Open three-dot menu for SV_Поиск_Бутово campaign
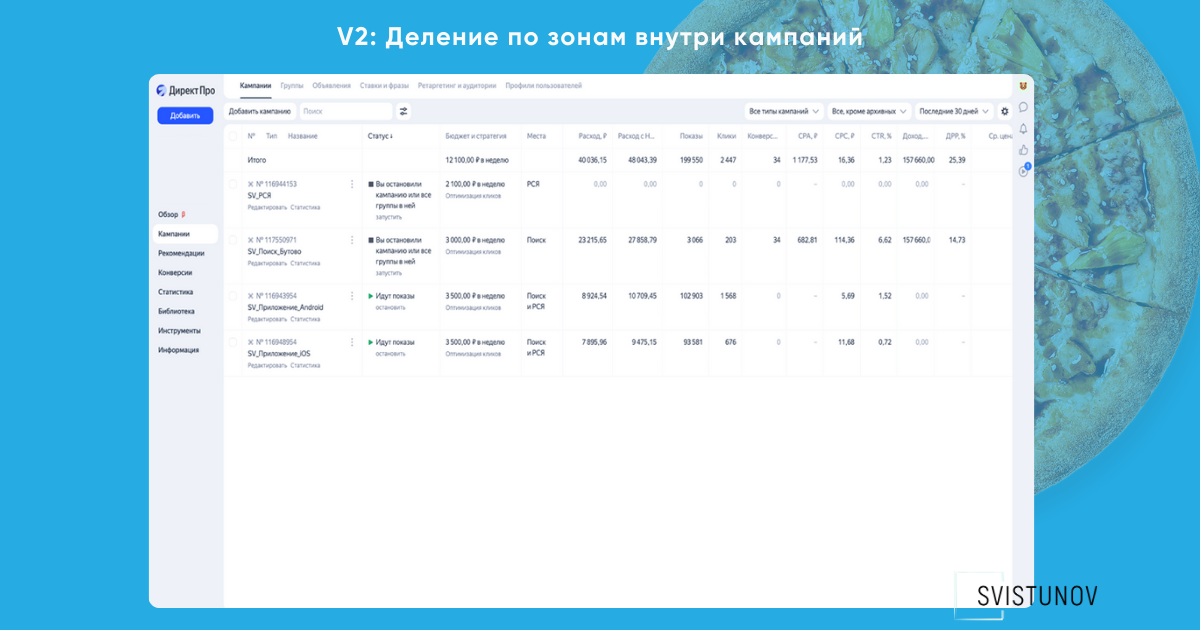 point(352,240)
